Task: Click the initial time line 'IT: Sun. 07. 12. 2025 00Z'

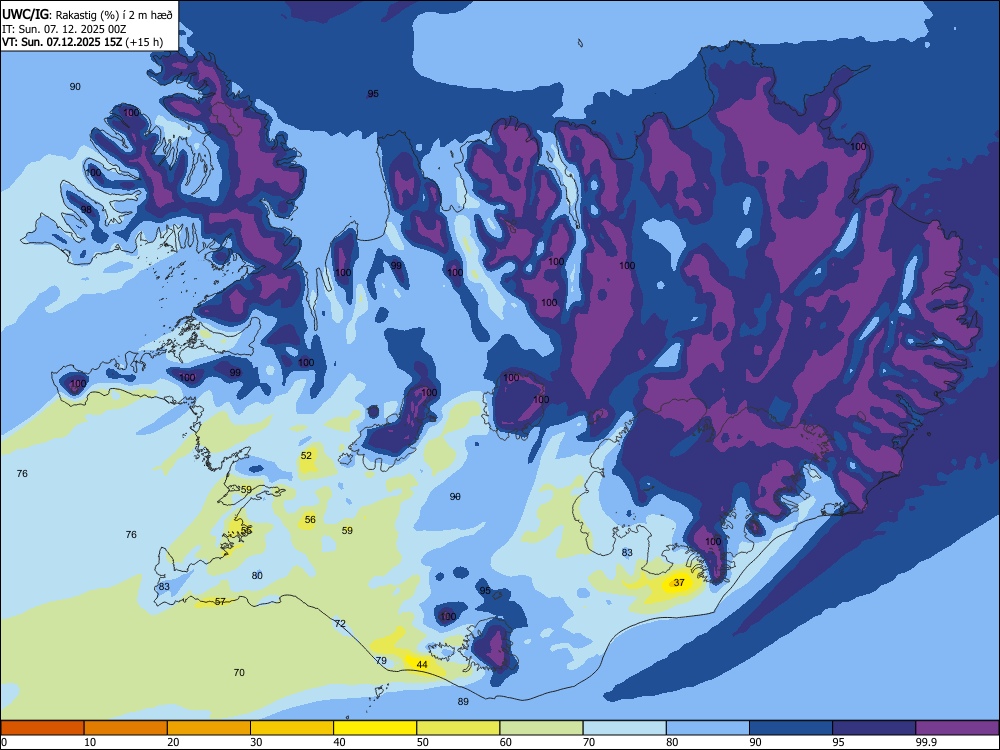Action: 64,29
